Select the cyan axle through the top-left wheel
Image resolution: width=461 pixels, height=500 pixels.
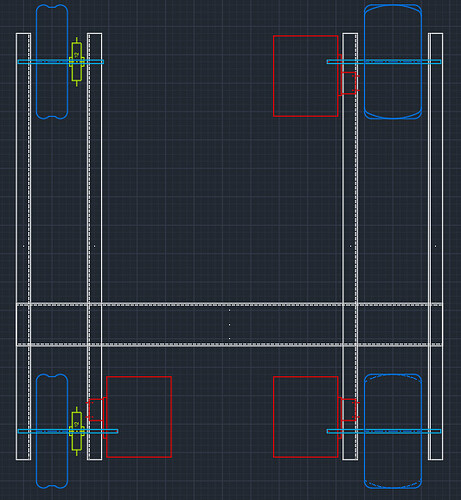point(61,62)
